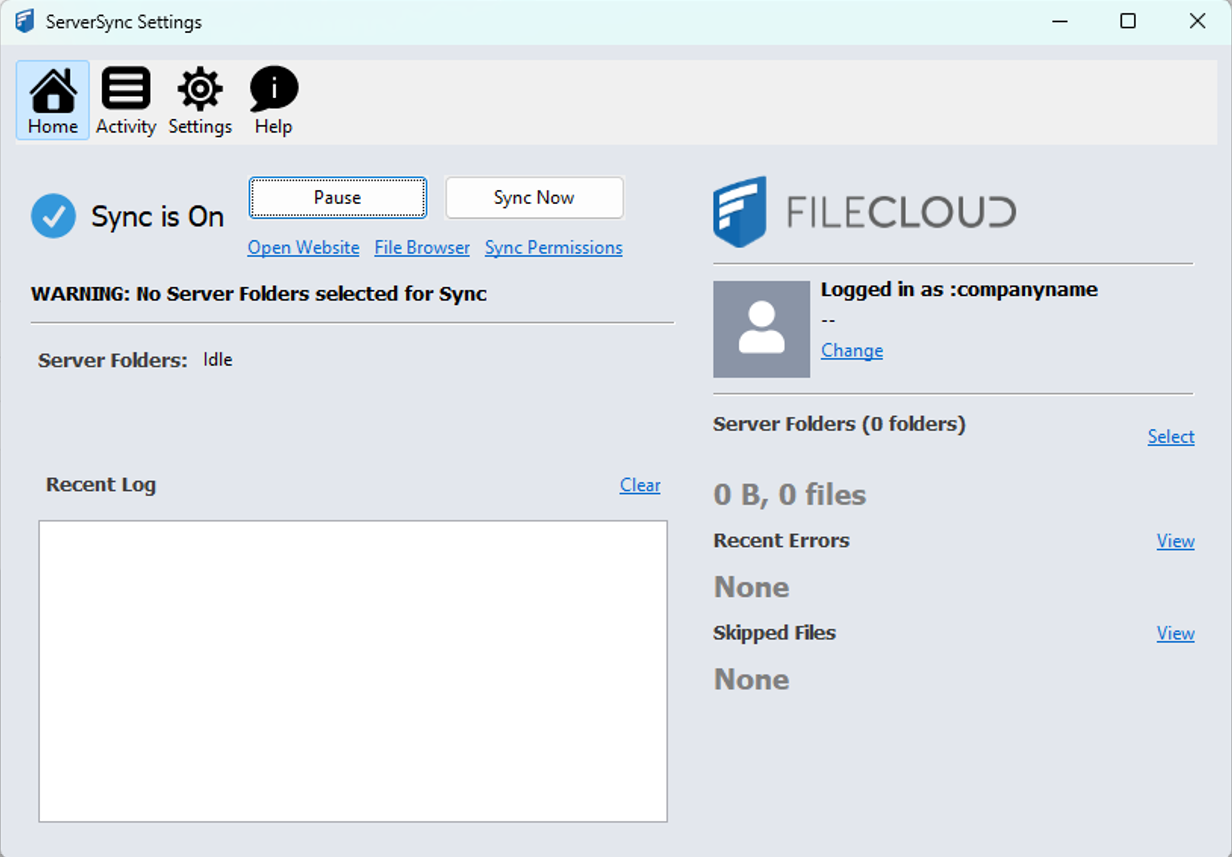The height and width of the screenshot is (857, 1232).
Task: Select server folders to sync
Action: coord(1171,437)
